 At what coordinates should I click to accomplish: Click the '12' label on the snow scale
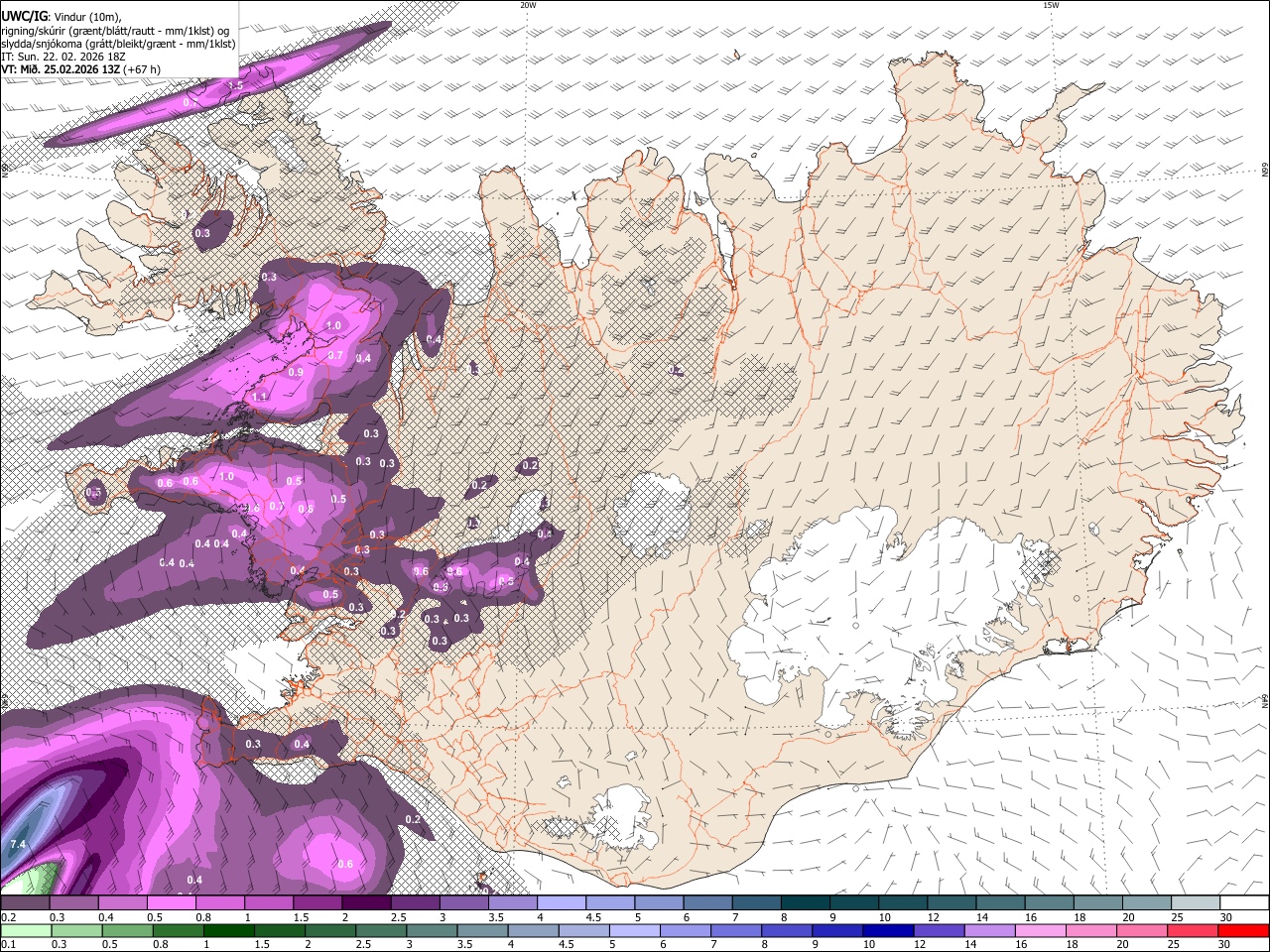click(x=933, y=917)
